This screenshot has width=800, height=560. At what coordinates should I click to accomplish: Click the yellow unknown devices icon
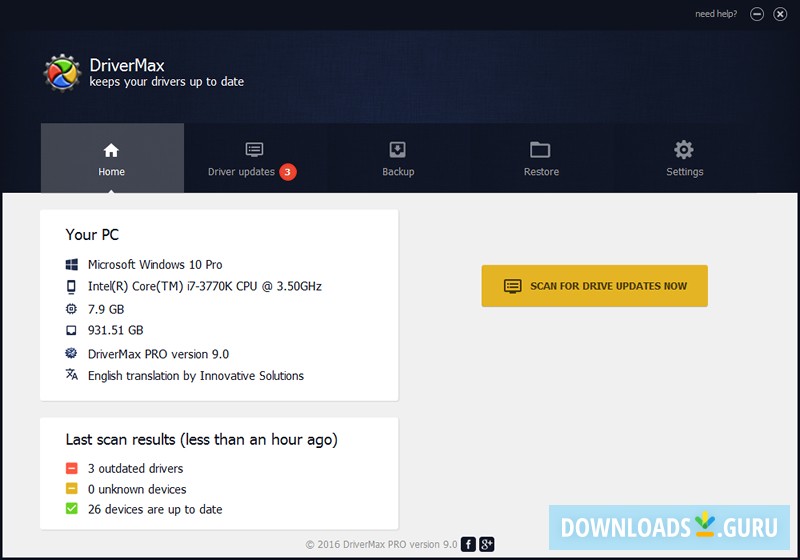[72, 489]
